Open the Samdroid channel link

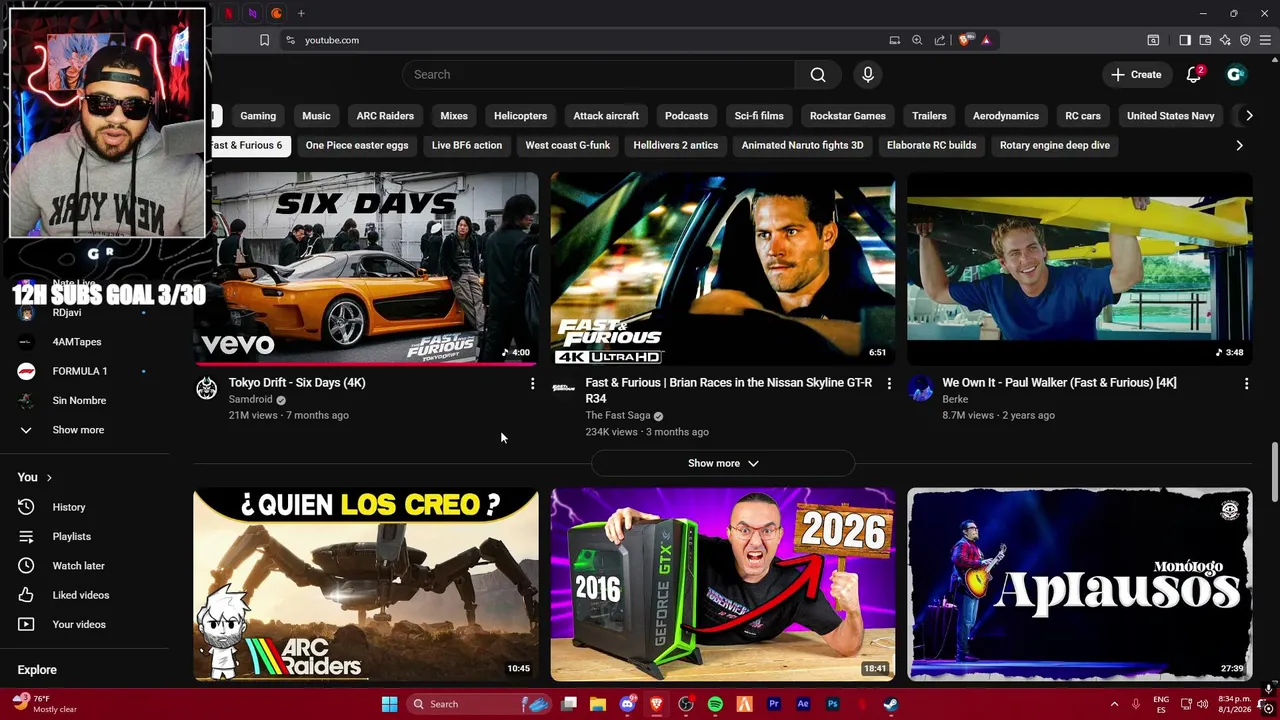pyautogui.click(x=250, y=400)
